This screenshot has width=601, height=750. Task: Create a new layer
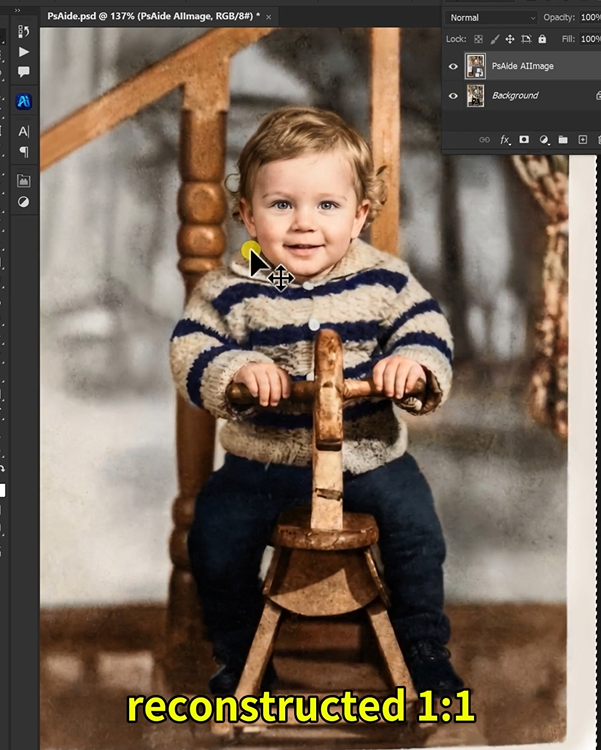click(582, 140)
